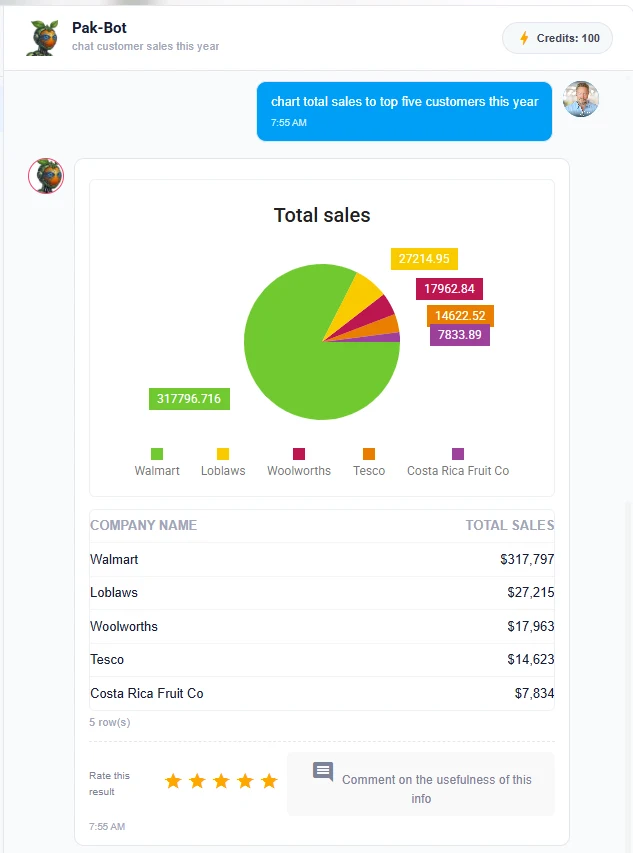Viewport: 633px width, 853px height.
Task: Rate the result three stars
Action: (x=221, y=781)
